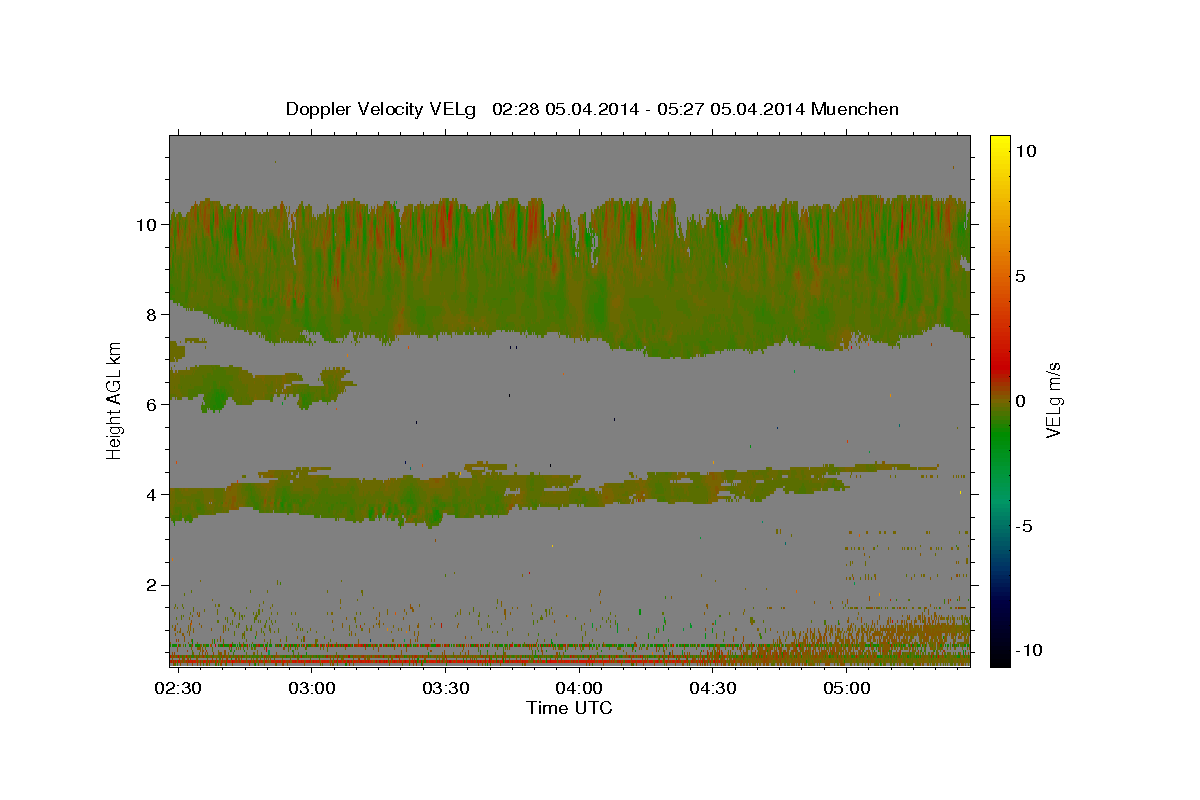Viewport: 1200px width, 800px height.
Task: Click the yellow top of the colorbar
Action: coord(999,143)
